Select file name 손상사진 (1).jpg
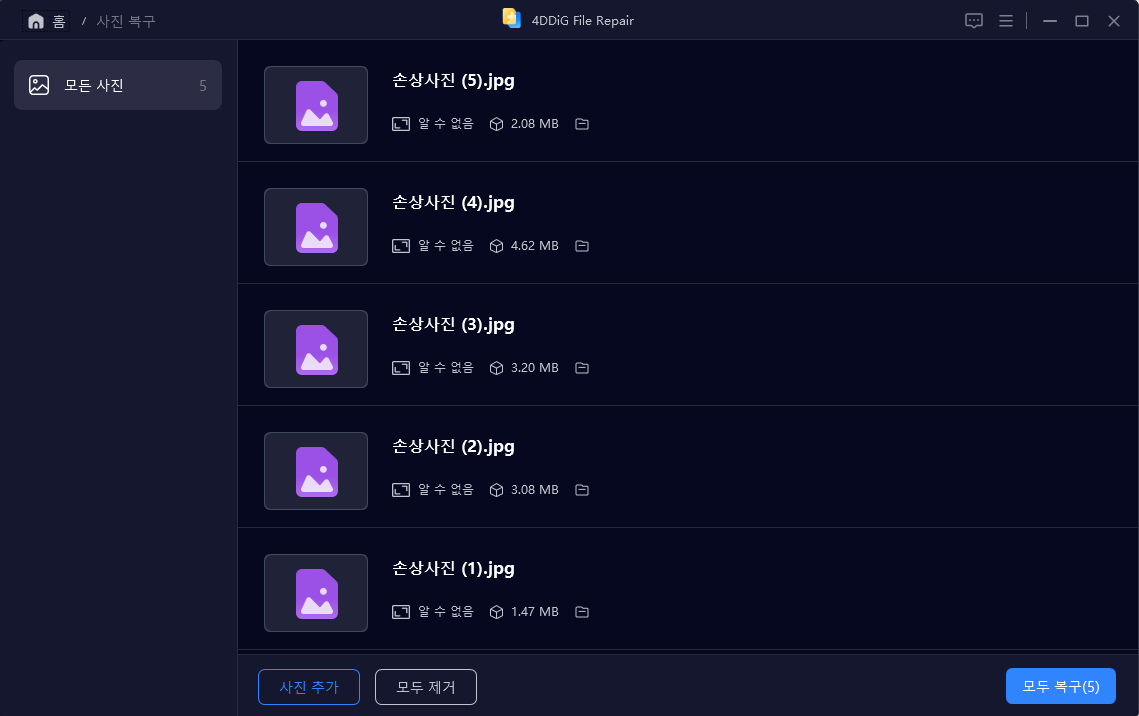This screenshot has width=1139, height=716. tap(453, 569)
